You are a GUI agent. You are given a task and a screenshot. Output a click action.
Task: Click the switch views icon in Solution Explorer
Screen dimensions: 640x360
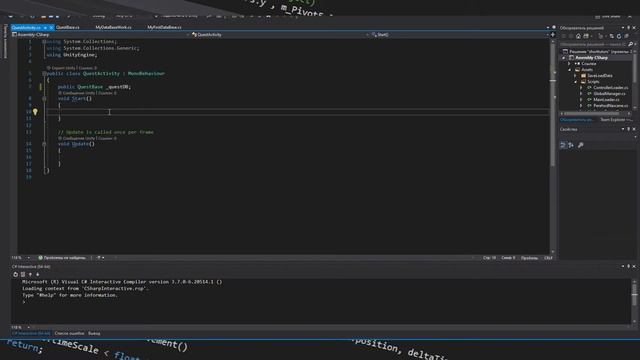point(586,36)
